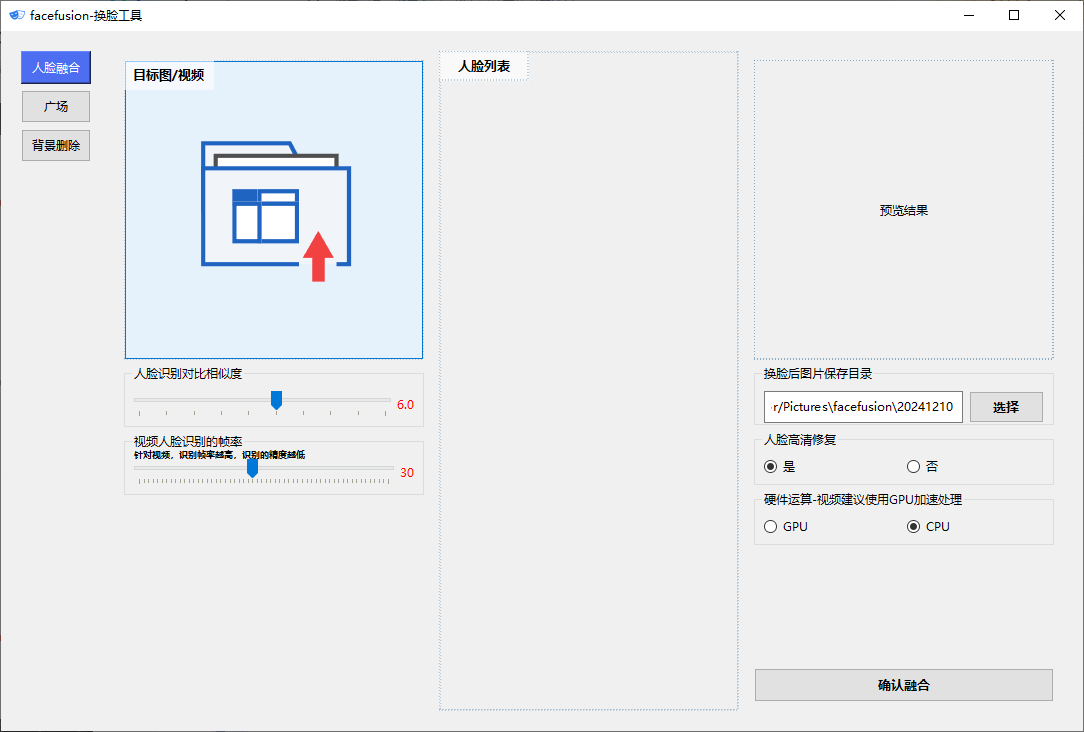Minimize the facefusion window
The height and width of the screenshot is (732, 1084).
pyautogui.click(x=969, y=15)
